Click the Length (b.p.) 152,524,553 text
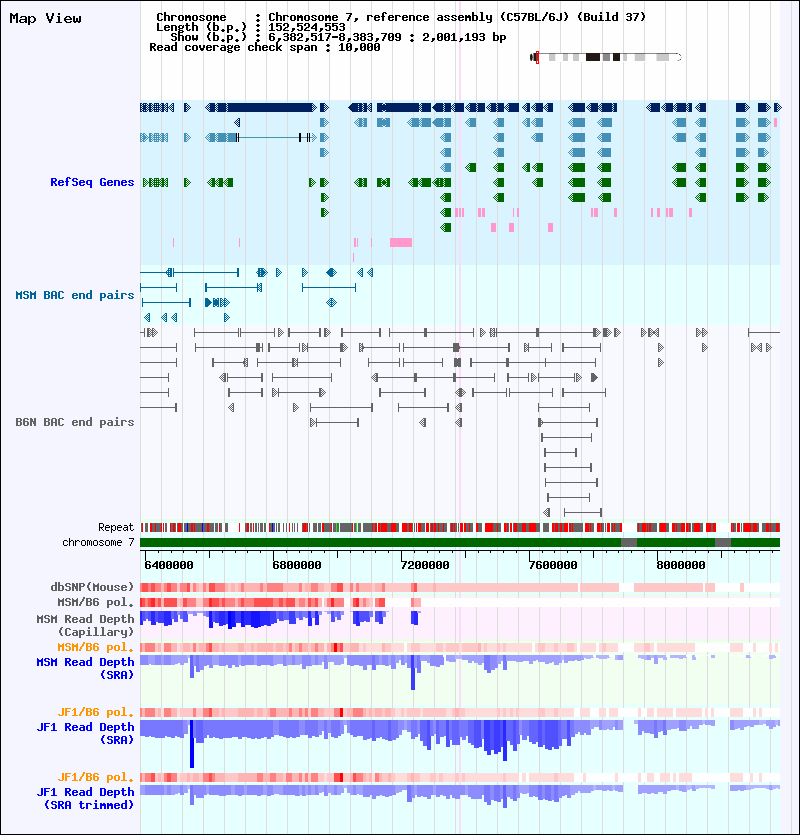This screenshot has width=800, height=835. 250,27
